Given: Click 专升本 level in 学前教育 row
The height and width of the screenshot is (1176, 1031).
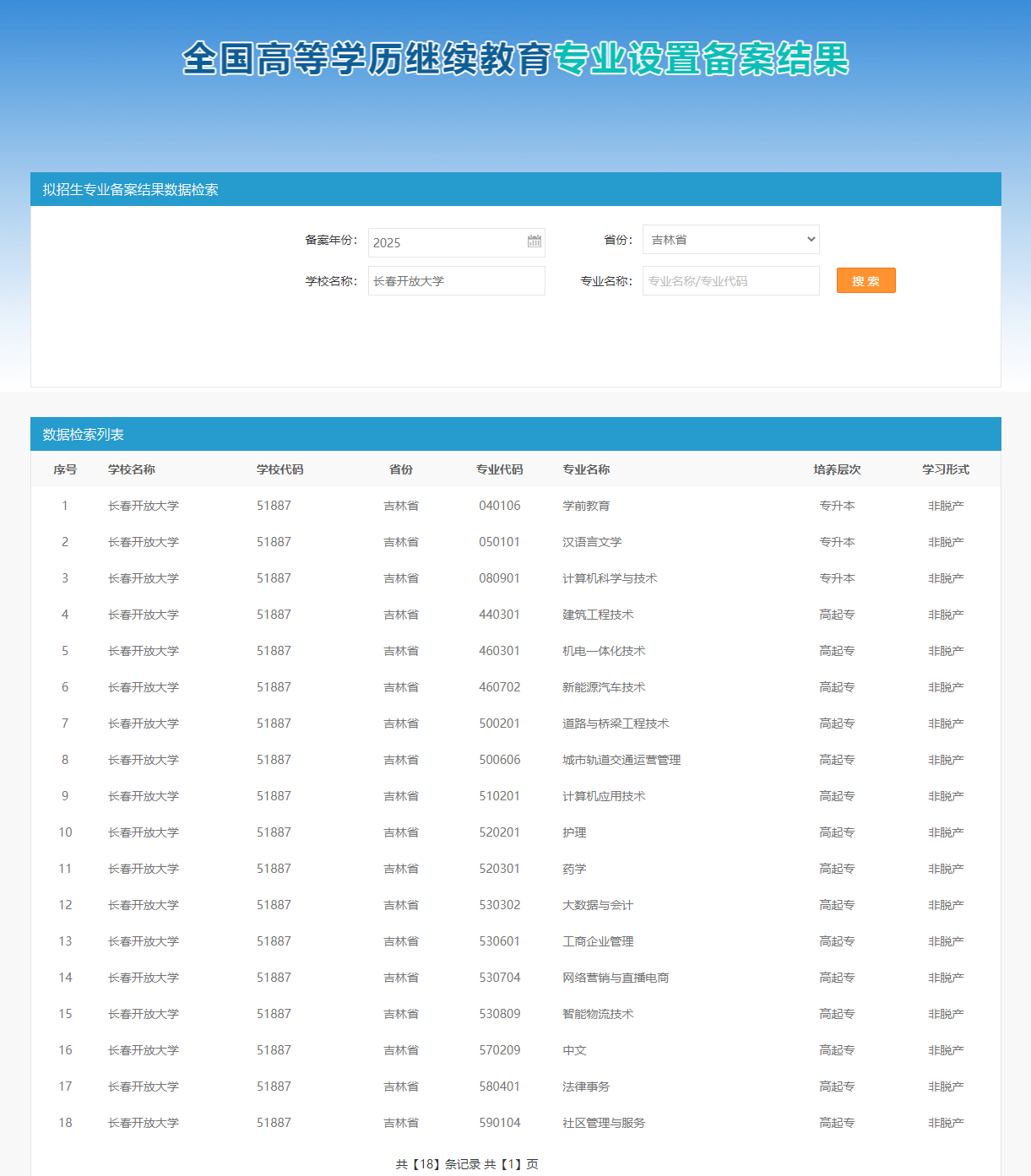Looking at the screenshot, I should [x=838, y=506].
